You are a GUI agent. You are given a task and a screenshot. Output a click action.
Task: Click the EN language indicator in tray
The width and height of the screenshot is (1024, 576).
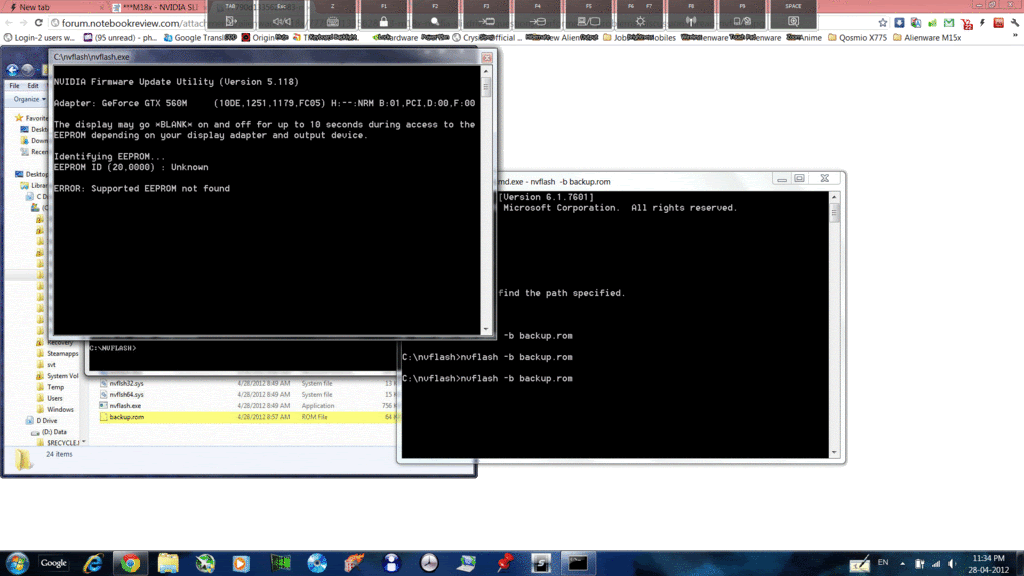coord(883,562)
